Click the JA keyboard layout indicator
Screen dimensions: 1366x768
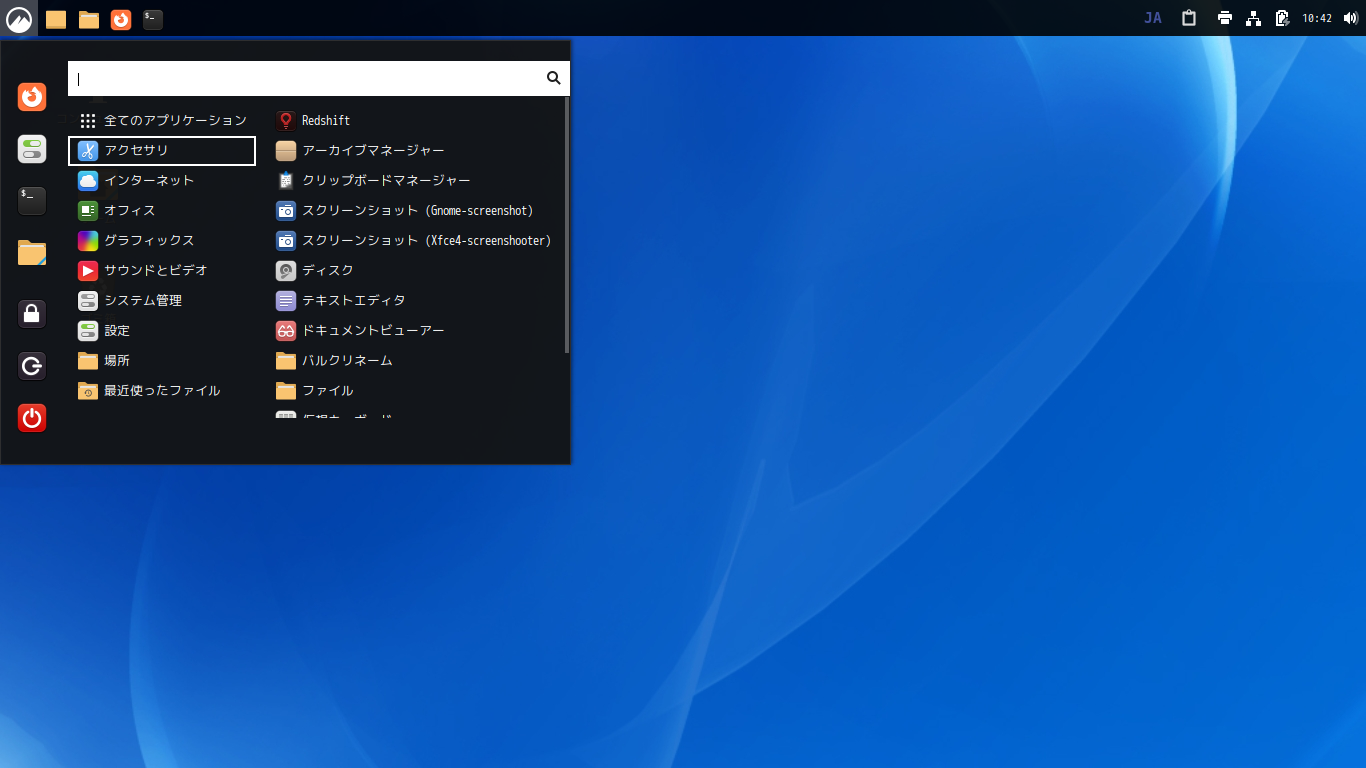click(1153, 18)
